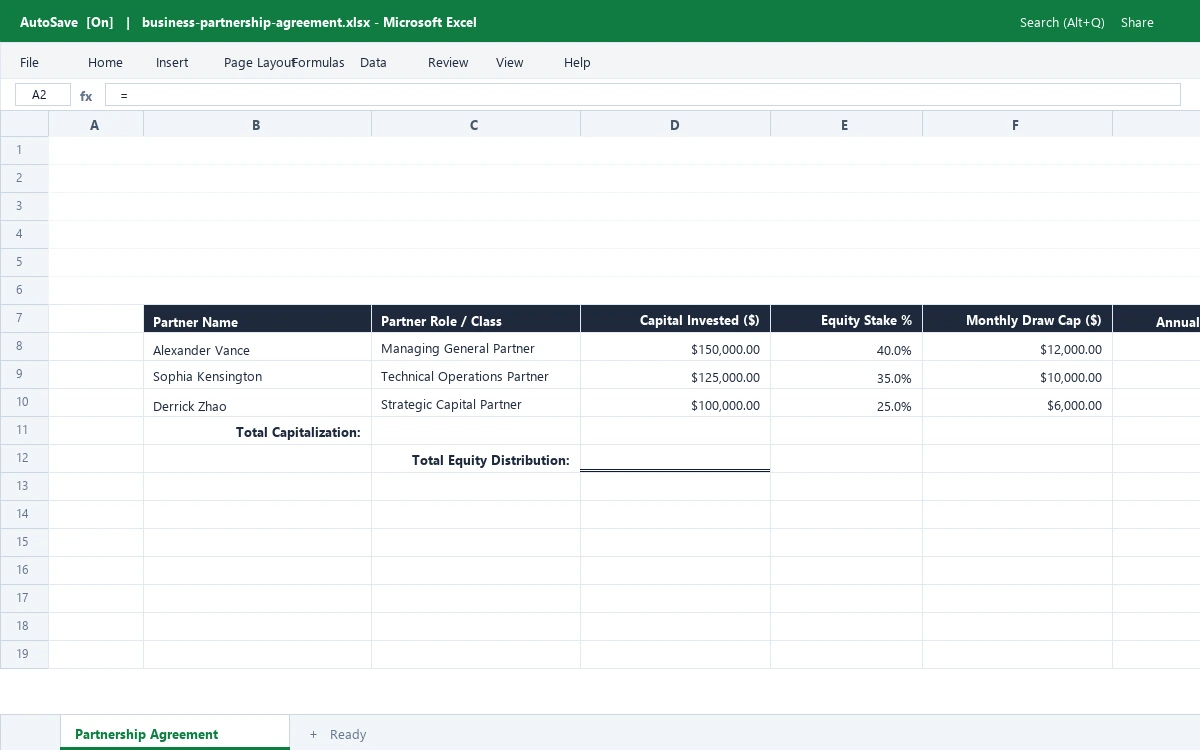Select the Alexander Vance cell
Screen dimensions: 1200x750
pos(257,347)
